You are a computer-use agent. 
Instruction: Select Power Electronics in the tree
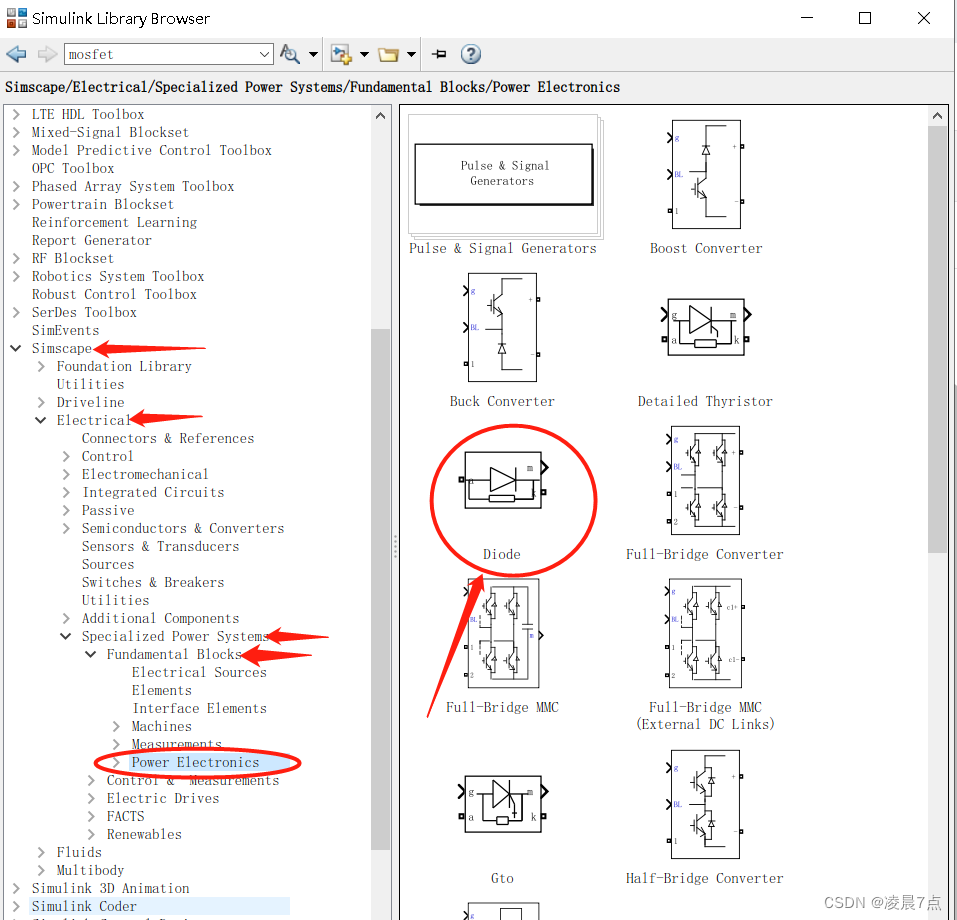pos(195,762)
